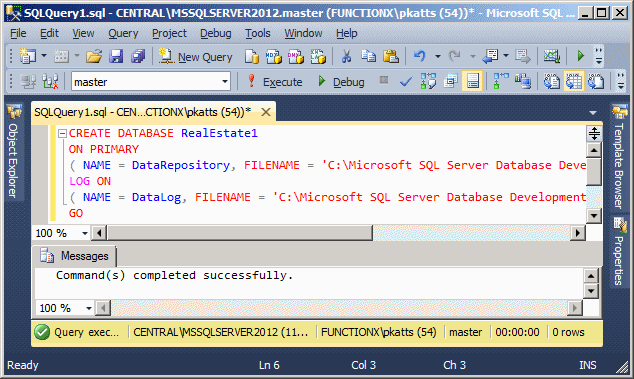This screenshot has width=634, height=379.
Task: Click the Execute button
Action: [275, 82]
